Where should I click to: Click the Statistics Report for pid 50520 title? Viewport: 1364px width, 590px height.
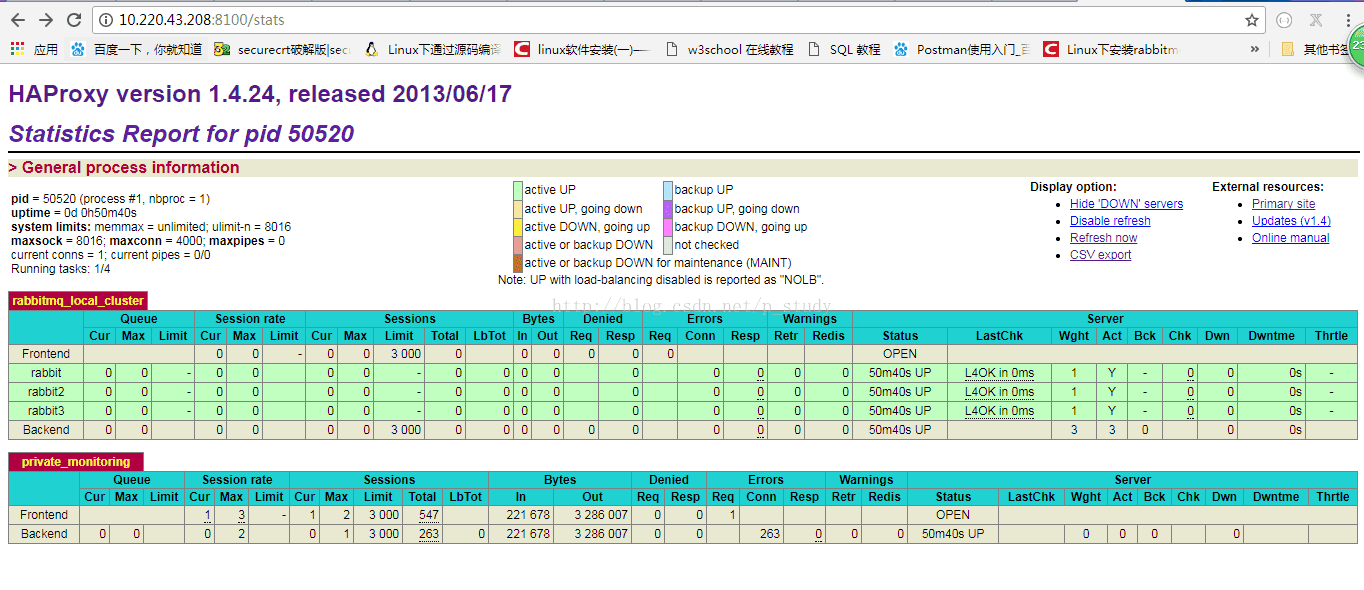181,134
